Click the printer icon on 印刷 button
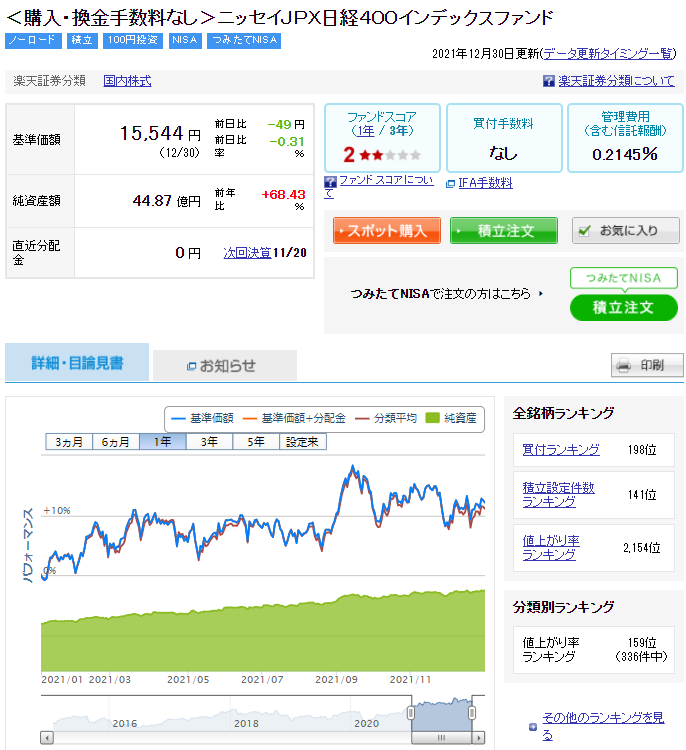Image resolution: width=686 pixels, height=750 pixels. (x=623, y=365)
